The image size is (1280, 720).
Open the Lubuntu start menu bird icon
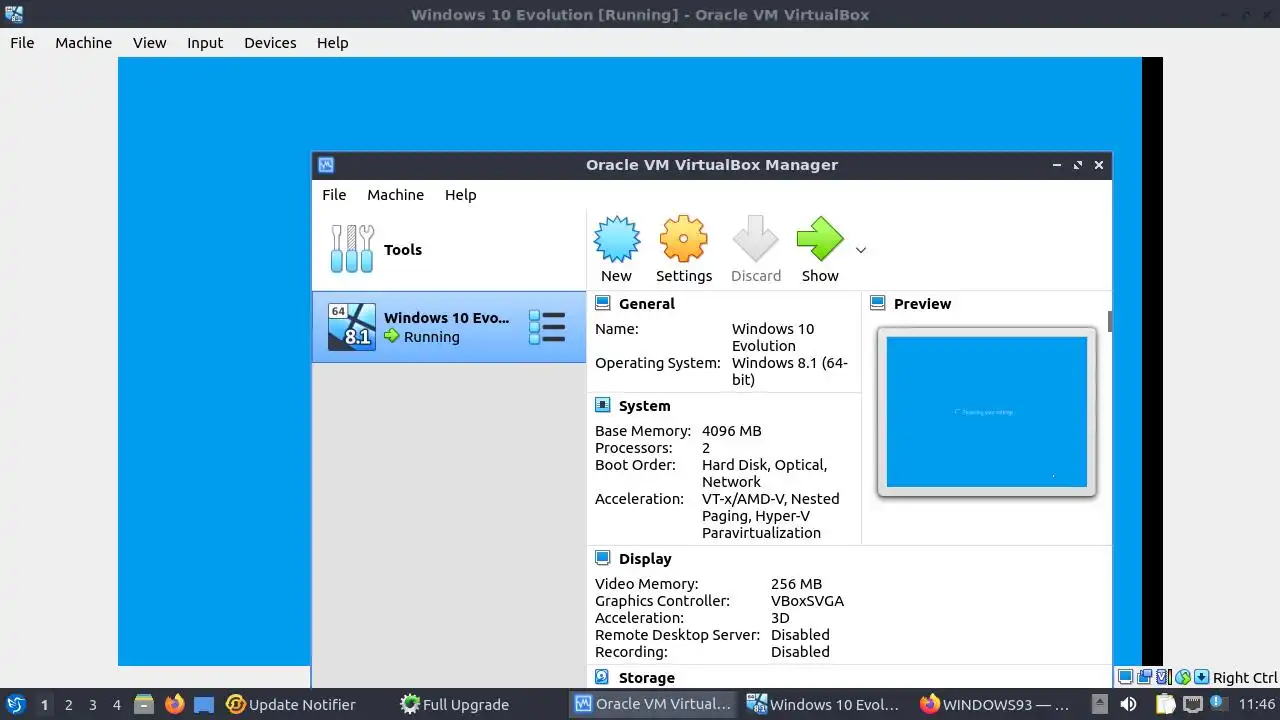pos(15,704)
